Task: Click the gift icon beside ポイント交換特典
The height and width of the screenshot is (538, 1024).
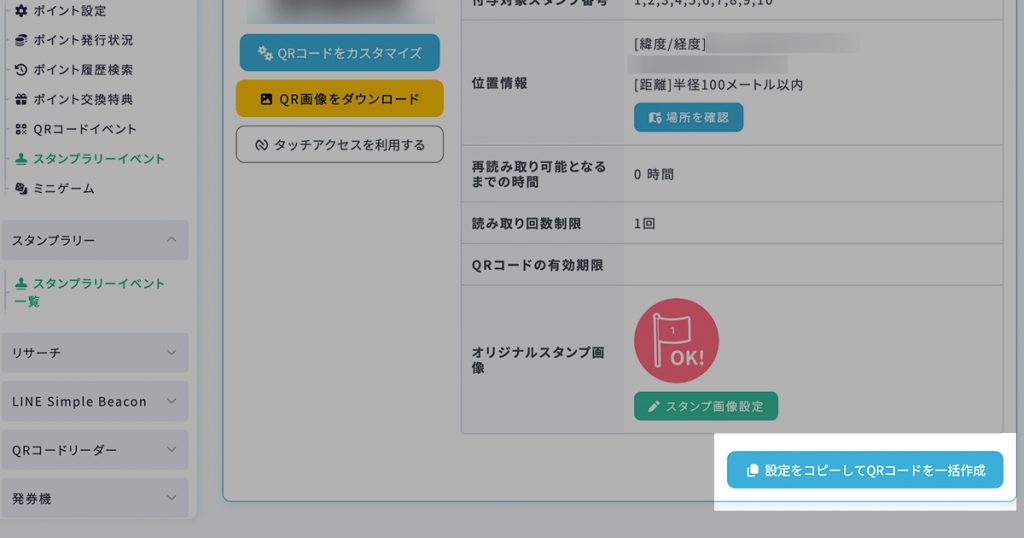Action: [x=21, y=100]
